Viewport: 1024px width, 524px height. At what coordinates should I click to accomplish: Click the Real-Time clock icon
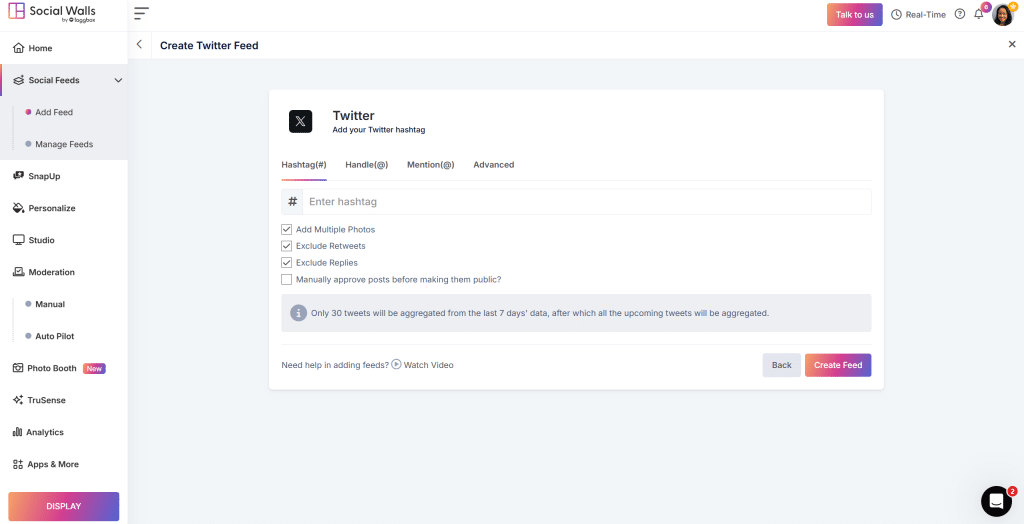click(x=896, y=14)
